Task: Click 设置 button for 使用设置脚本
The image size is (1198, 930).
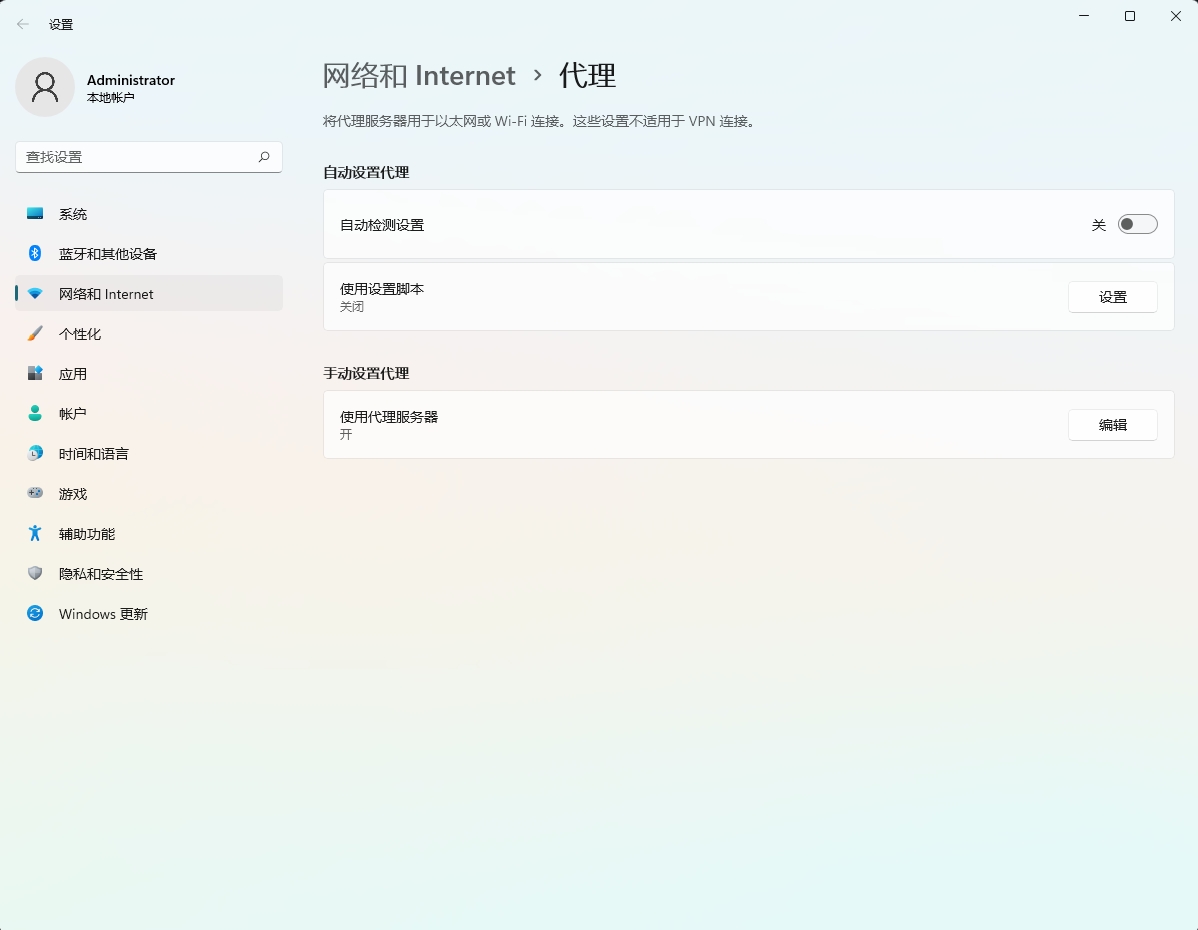Action: [1112, 297]
